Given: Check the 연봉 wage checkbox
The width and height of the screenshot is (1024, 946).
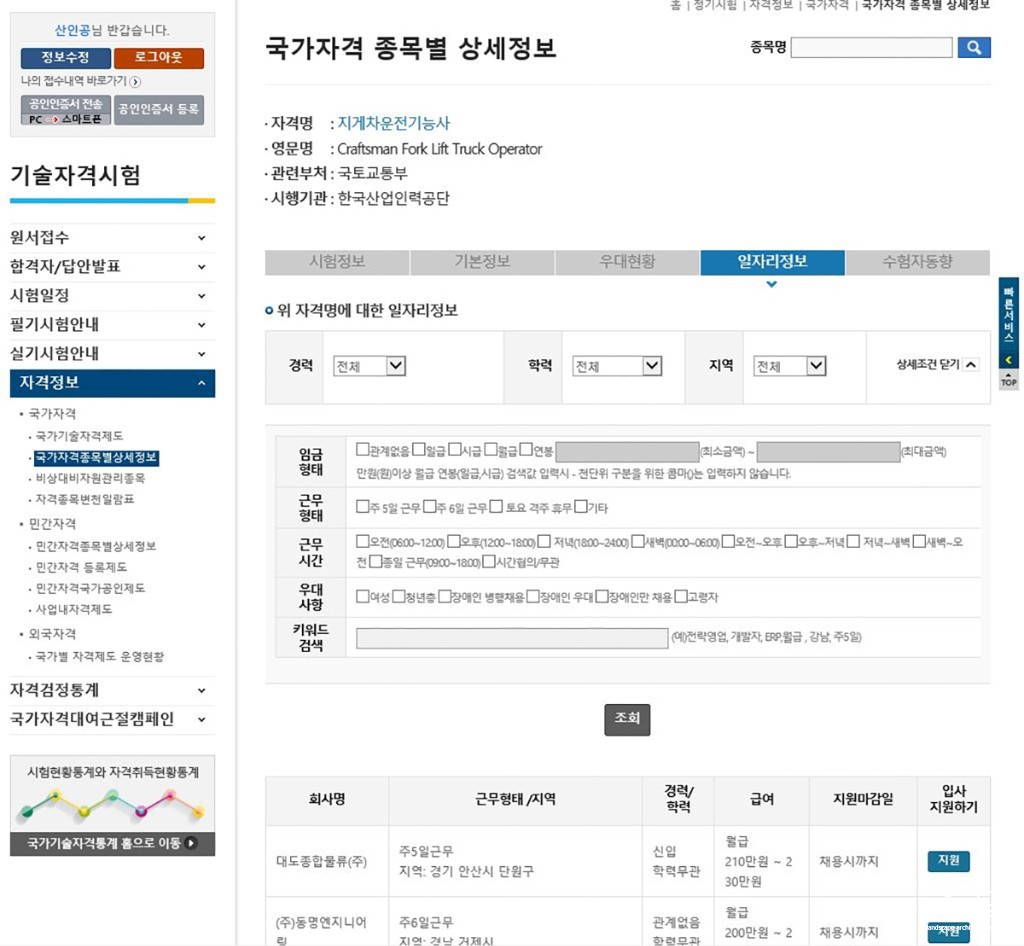Looking at the screenshot, I should [526, 449].
